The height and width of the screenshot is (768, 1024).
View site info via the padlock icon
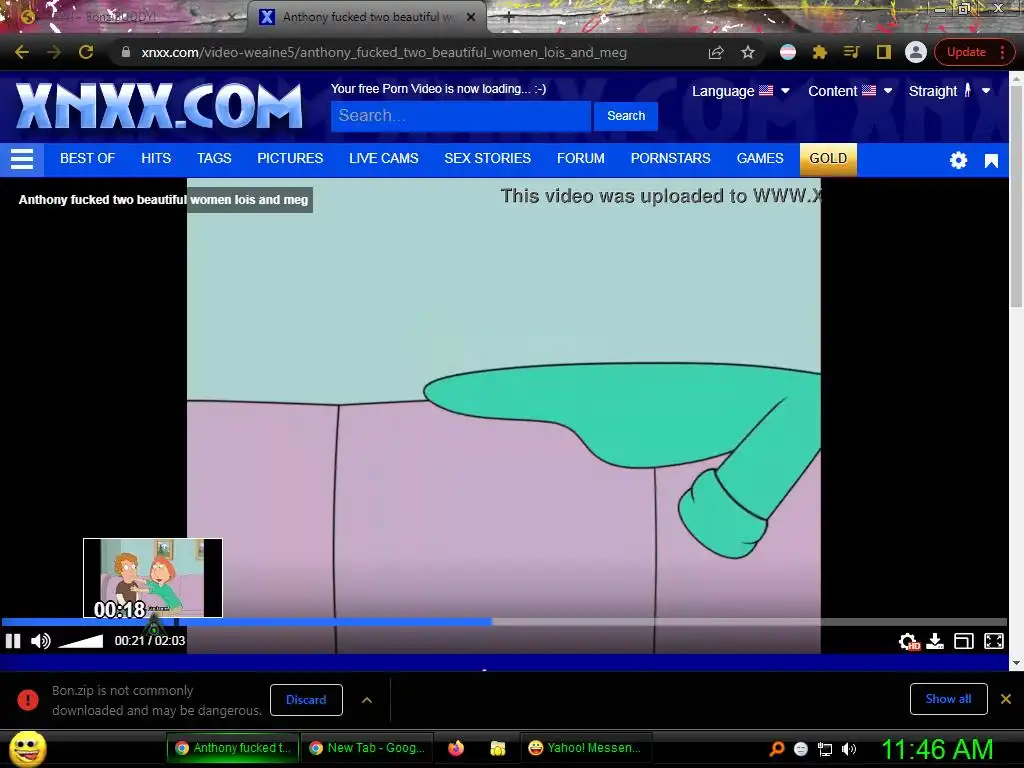126,52
